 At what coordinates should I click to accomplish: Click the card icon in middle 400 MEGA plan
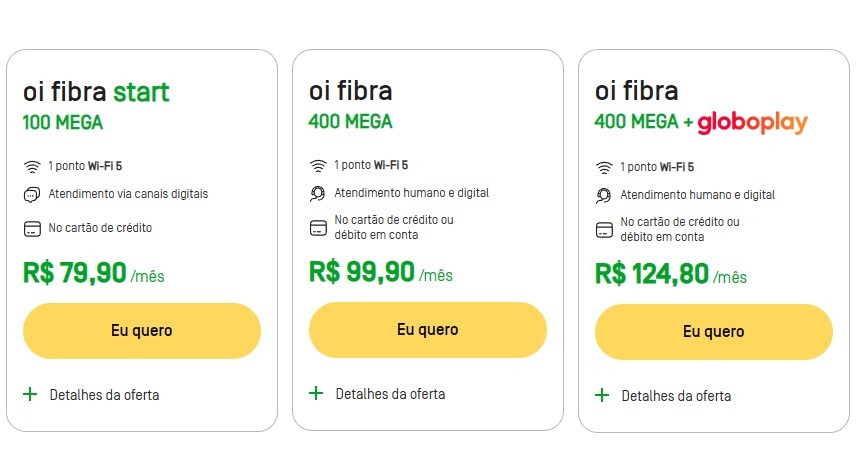tap(318, 228)
